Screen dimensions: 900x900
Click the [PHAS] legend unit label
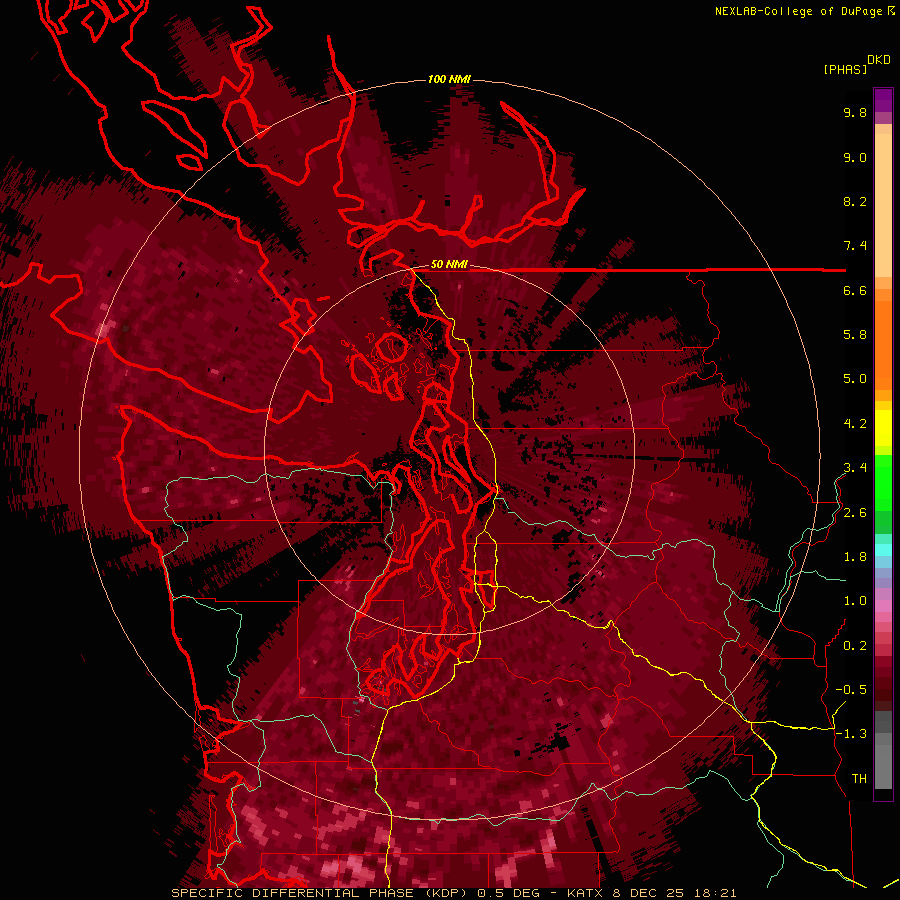coord(845,69)
